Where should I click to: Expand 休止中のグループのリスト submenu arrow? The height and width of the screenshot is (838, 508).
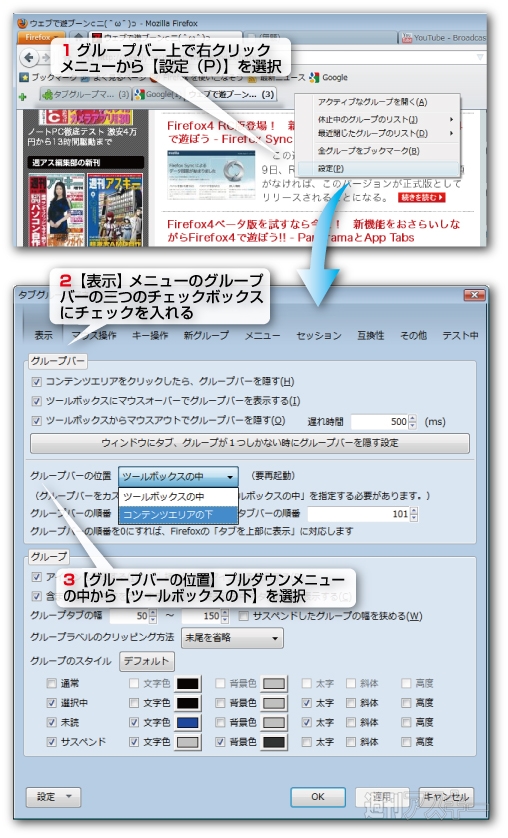pos(451,119)
